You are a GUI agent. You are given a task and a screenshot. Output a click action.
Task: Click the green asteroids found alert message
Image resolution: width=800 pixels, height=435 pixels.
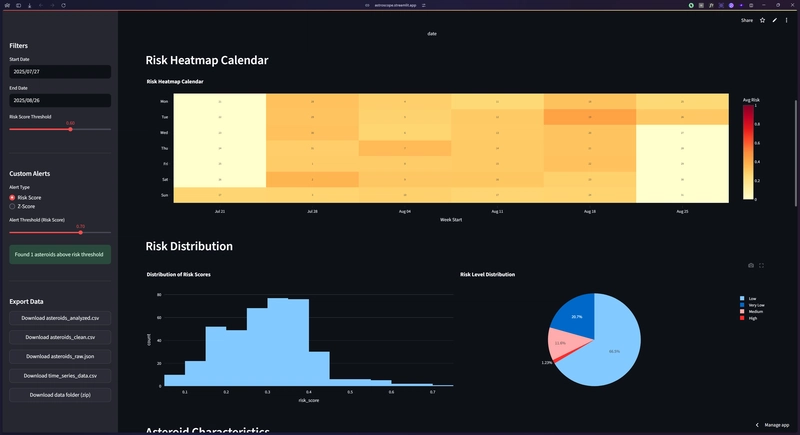pos(60,254)
